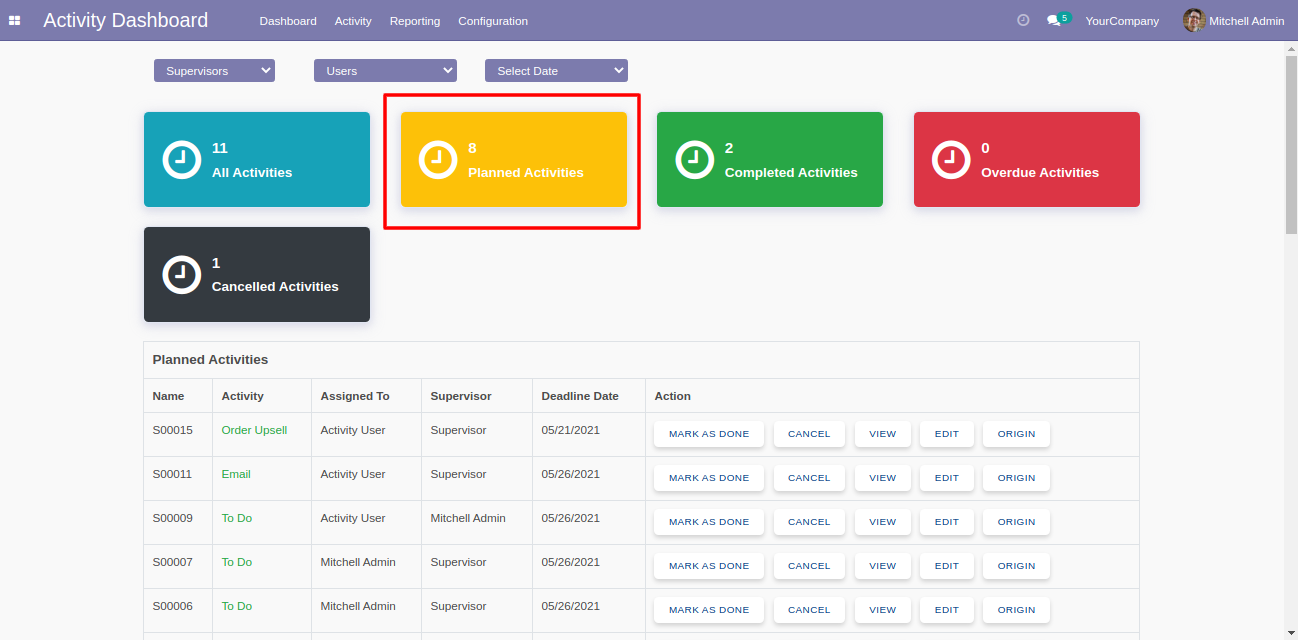Click Order Upsell activity text
The height and width of the screenshot is (640, 1298).
pyautogui.click(x=254, y=430)
